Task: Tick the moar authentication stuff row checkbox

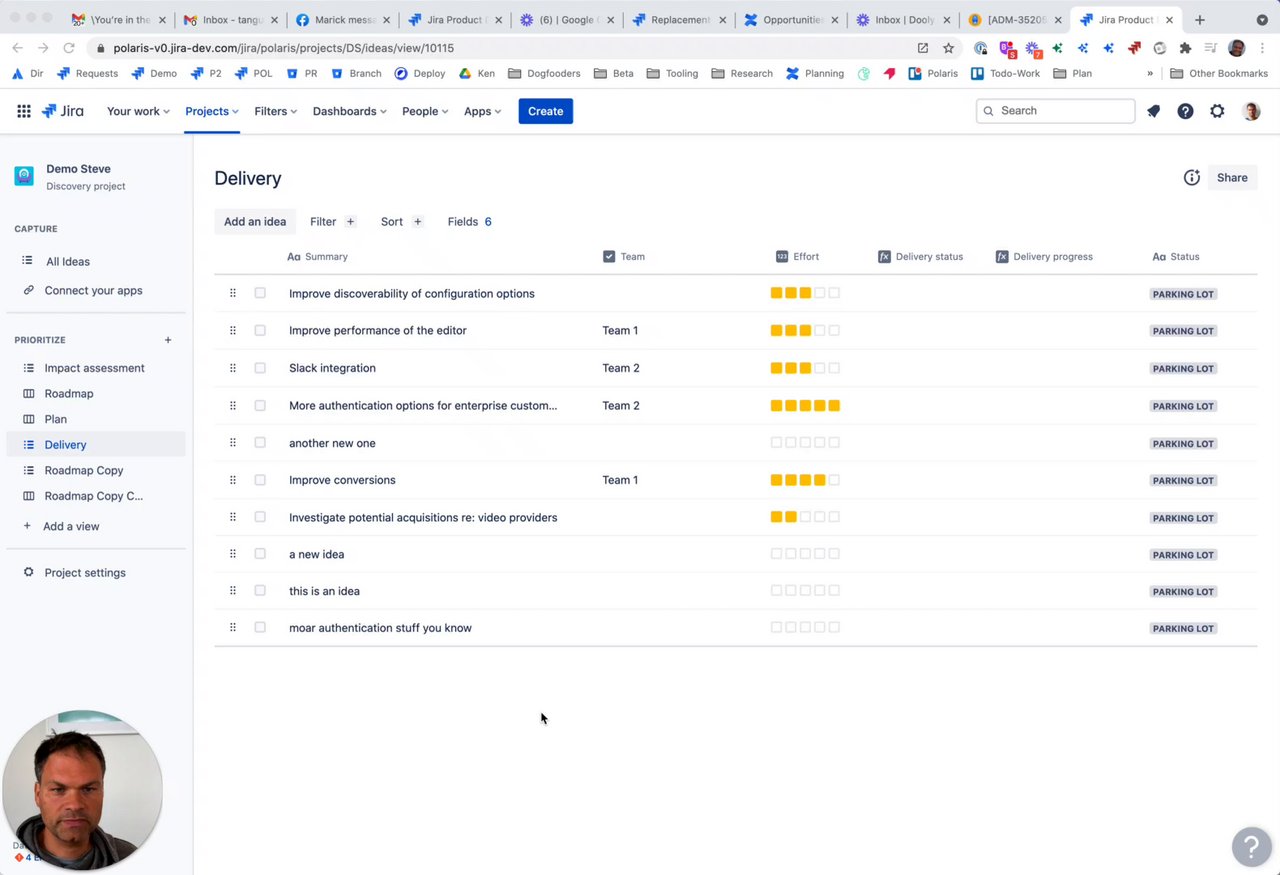Action: point(260,628)
